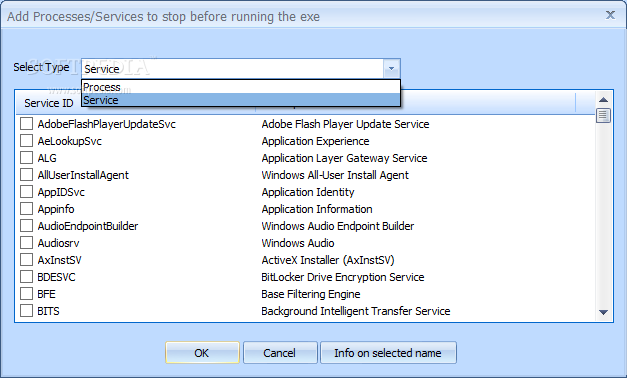This screenshot has width=627, height=378.
Task: Check the AxInstSV checkbox
Action: 26,260
